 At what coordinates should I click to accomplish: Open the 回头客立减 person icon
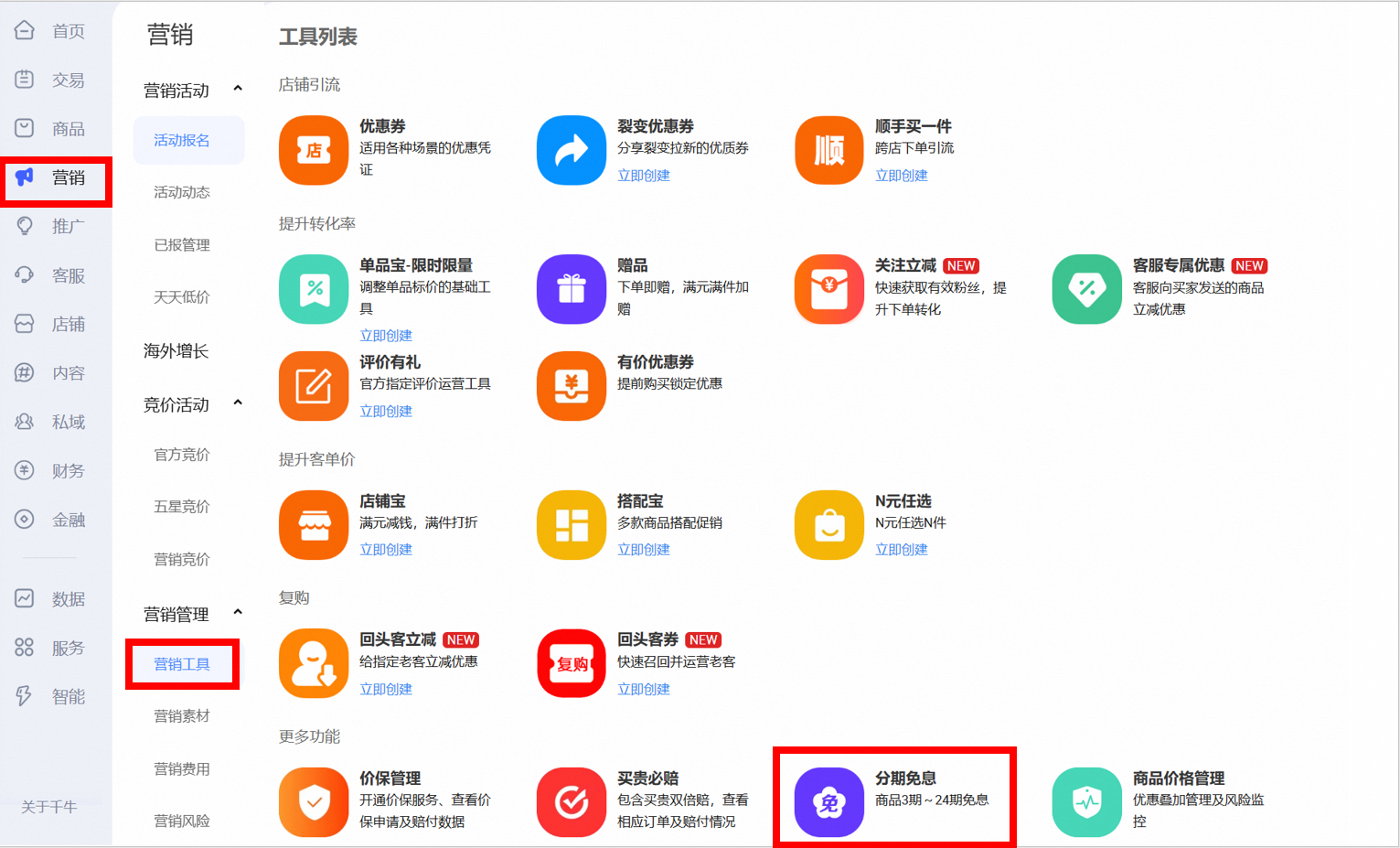pyautogui.click(x=314, y=663)
